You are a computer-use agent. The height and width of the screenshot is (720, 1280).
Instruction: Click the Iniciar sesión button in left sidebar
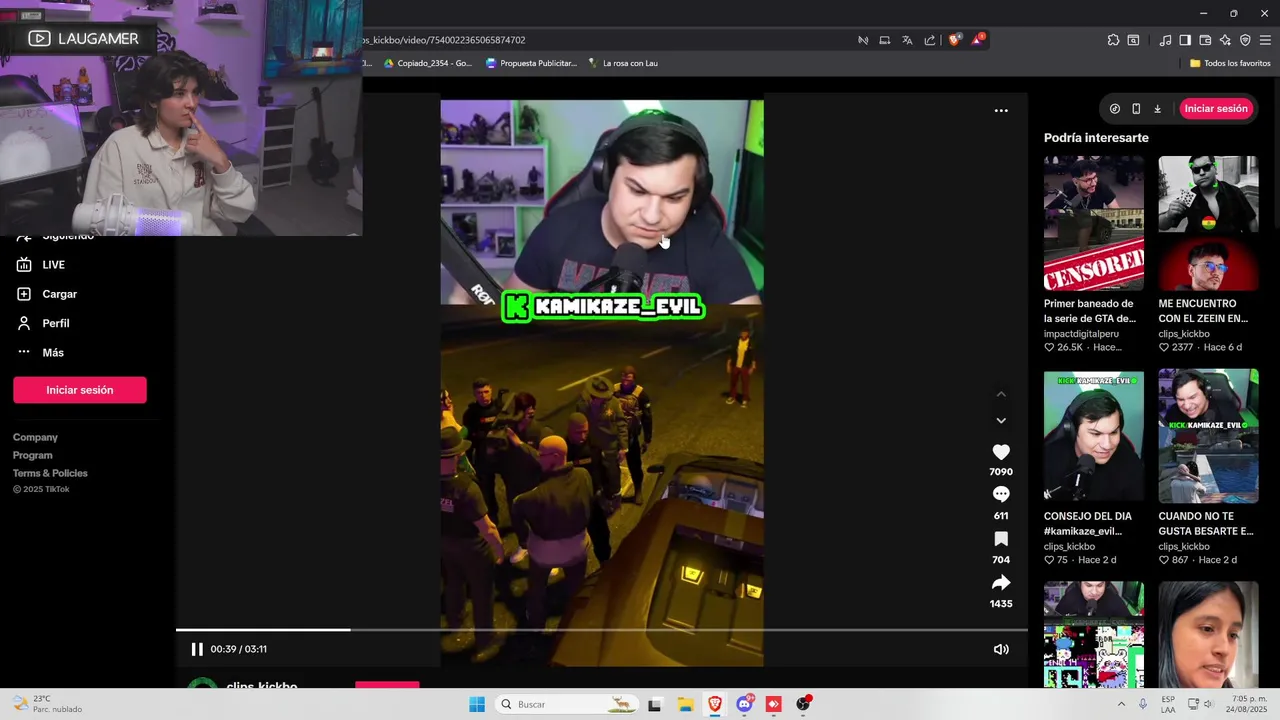80,390
